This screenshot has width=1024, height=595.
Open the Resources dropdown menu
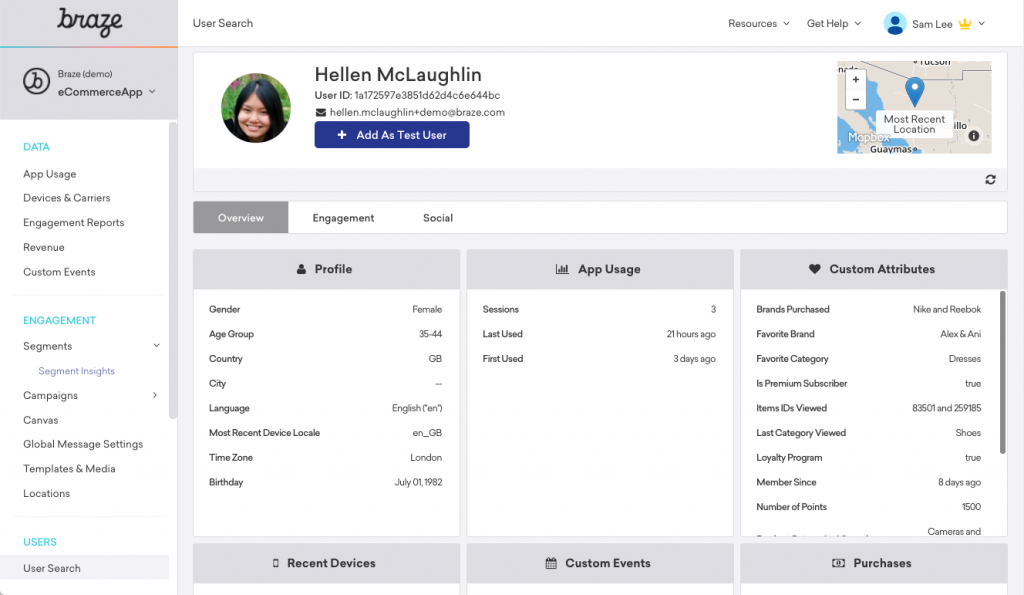[x=759, y=24]
